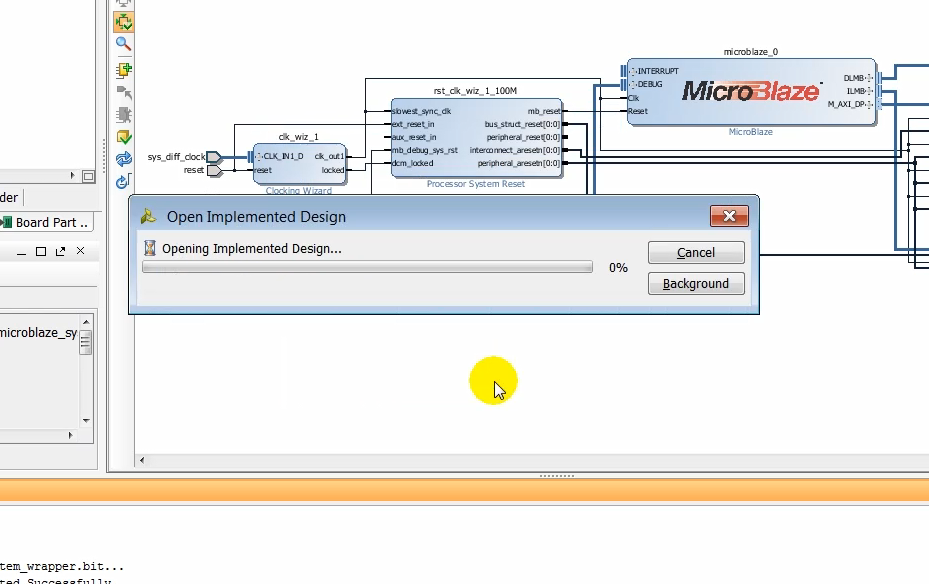The height and width of the screenshot is (584, 929).
Task: Select the sys_diff_clock input port
Action: (213, 157)
